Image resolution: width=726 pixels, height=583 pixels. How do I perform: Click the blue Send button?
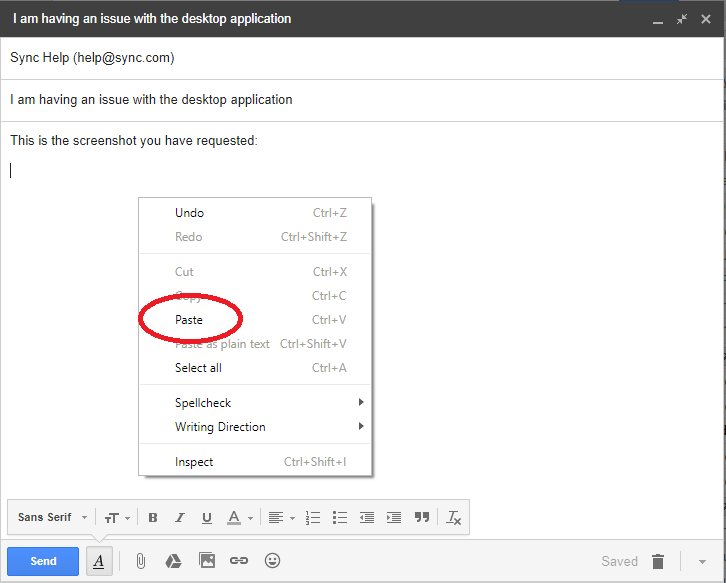point(43,561)
